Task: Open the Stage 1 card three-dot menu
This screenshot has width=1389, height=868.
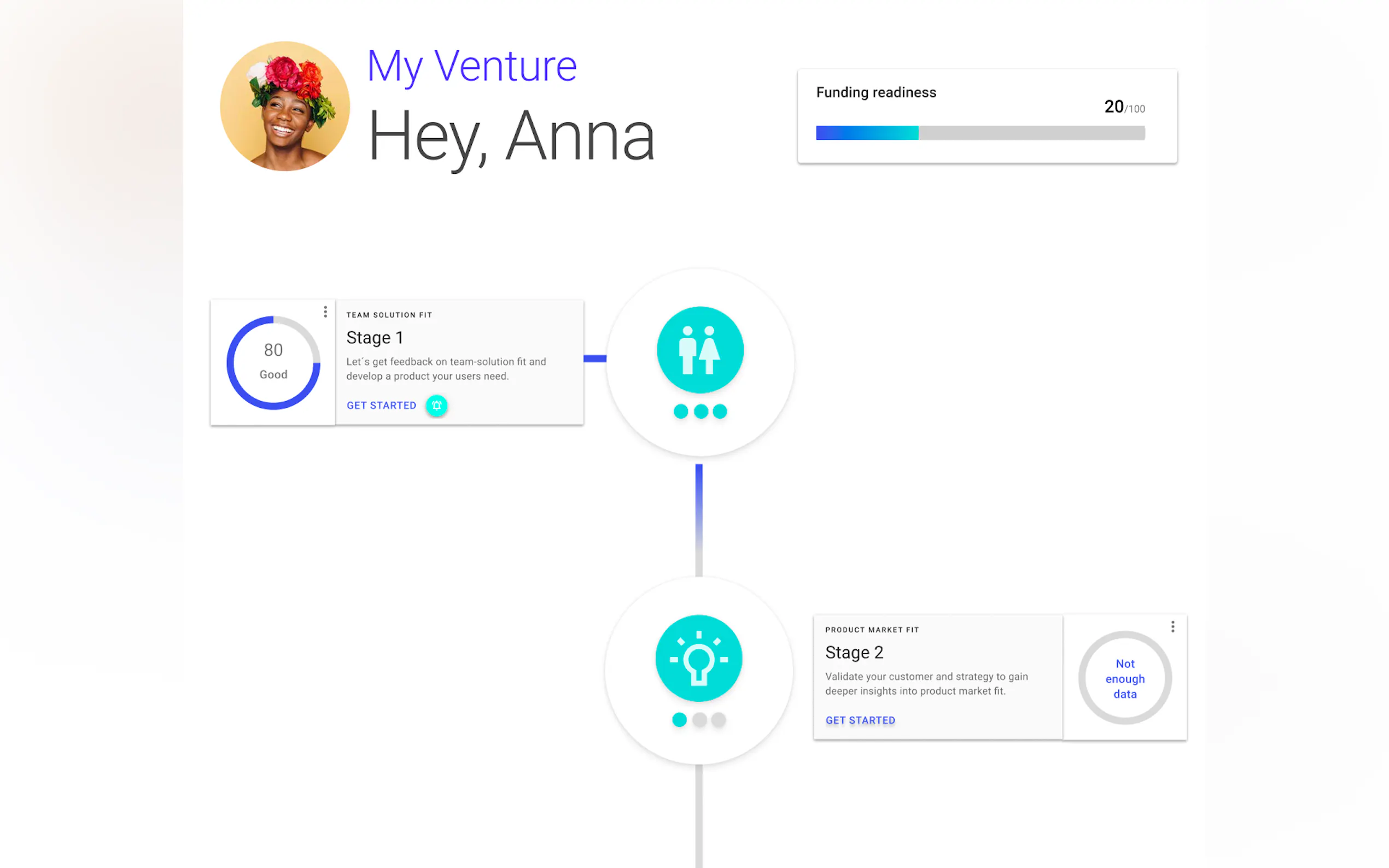Action: [325, 311]
